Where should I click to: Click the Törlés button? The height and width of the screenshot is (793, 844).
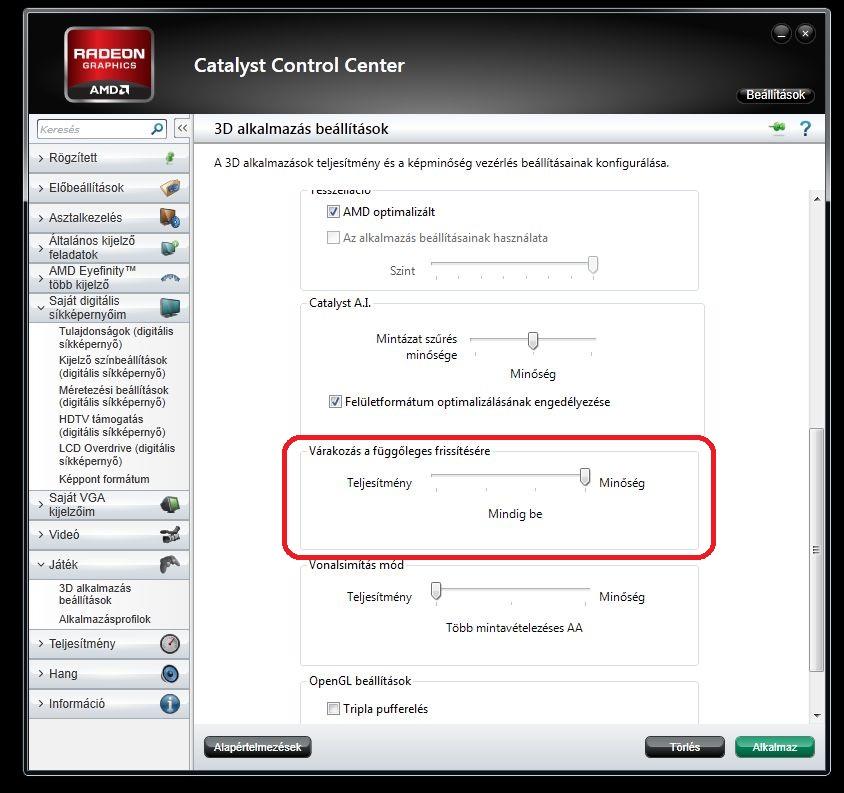[685, 747]
